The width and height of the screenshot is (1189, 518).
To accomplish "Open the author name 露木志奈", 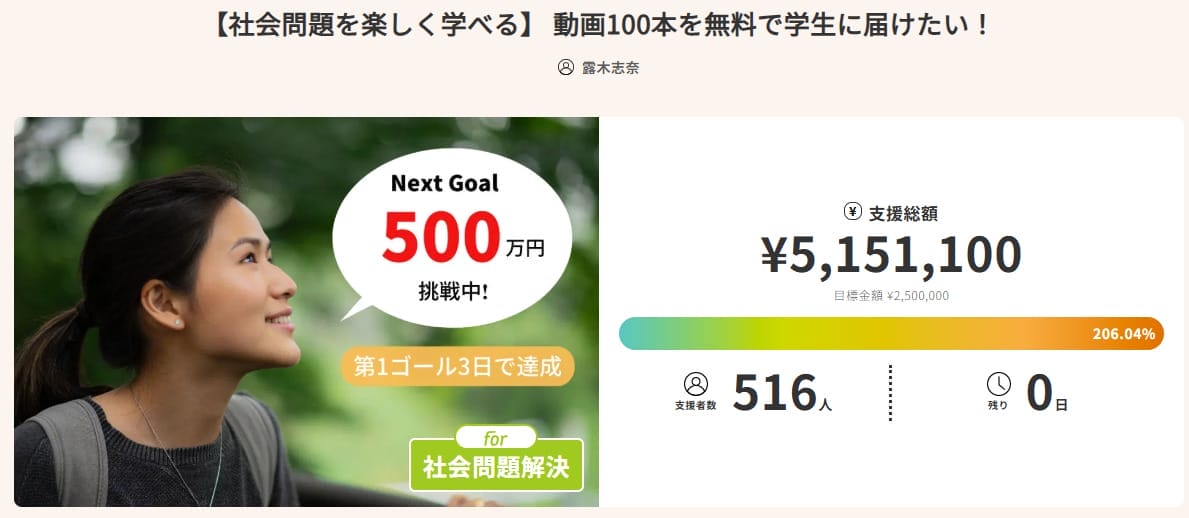I will tap(611, 68).
